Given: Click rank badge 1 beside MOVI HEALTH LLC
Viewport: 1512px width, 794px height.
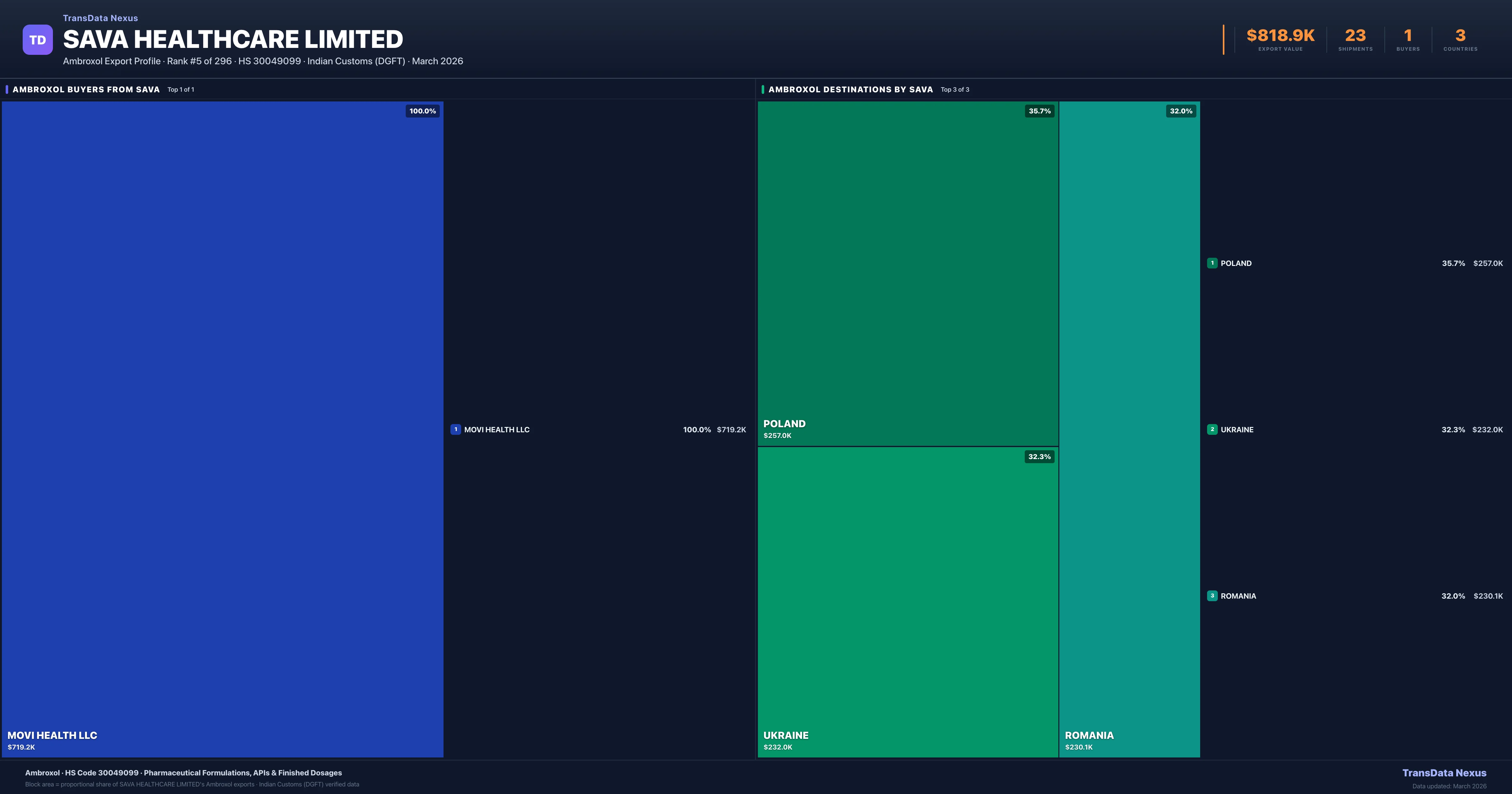Looking at the screenshot, I should 455,429.
